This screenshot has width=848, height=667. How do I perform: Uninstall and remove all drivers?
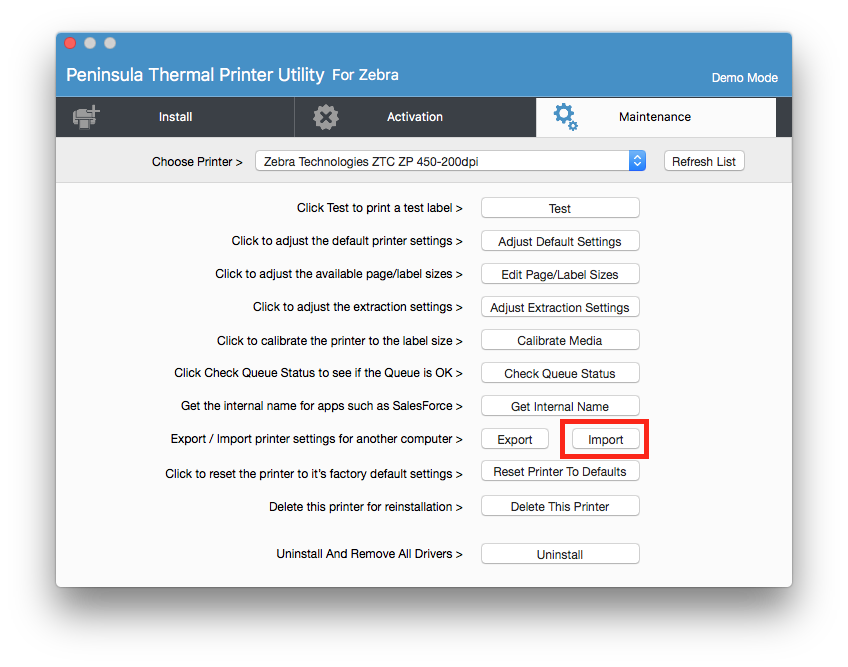(560, 554)
